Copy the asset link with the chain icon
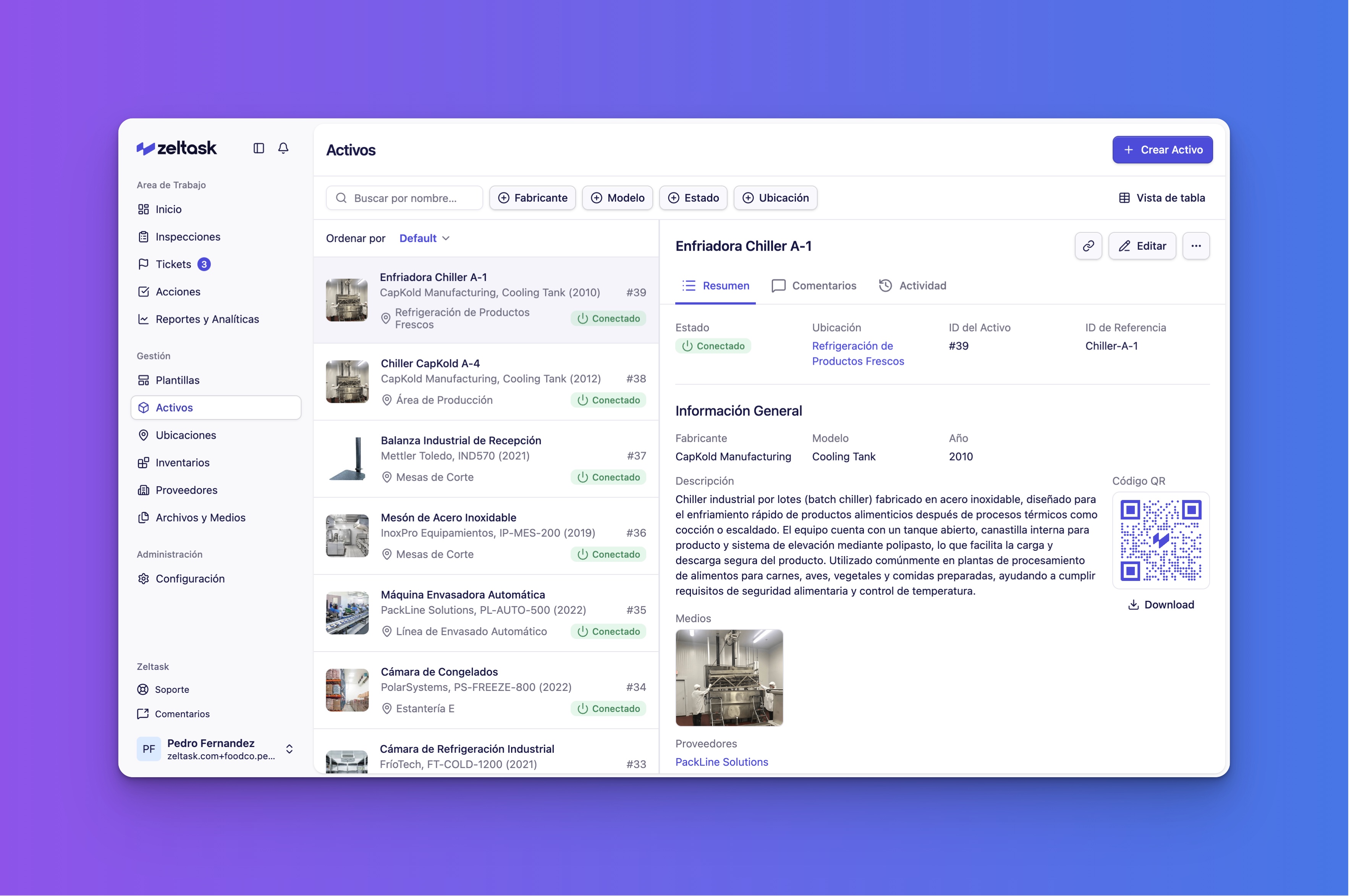Viewport: 1349px width, 896px height. pos(1088,246)
